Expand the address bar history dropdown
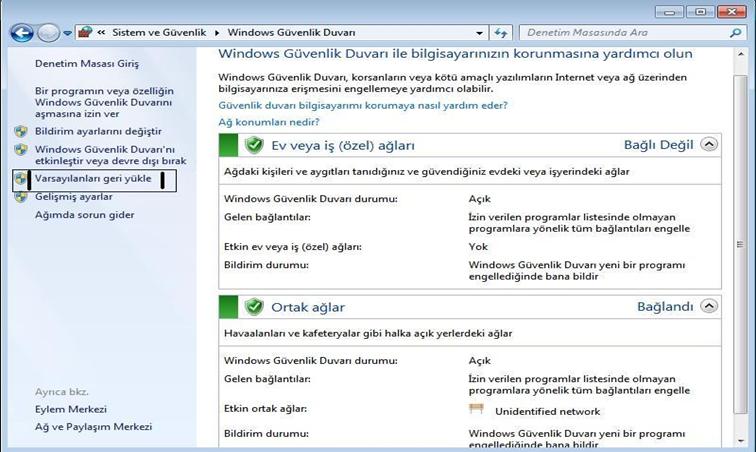The width and height of the screenshot is (756, 452). [479, 33]
